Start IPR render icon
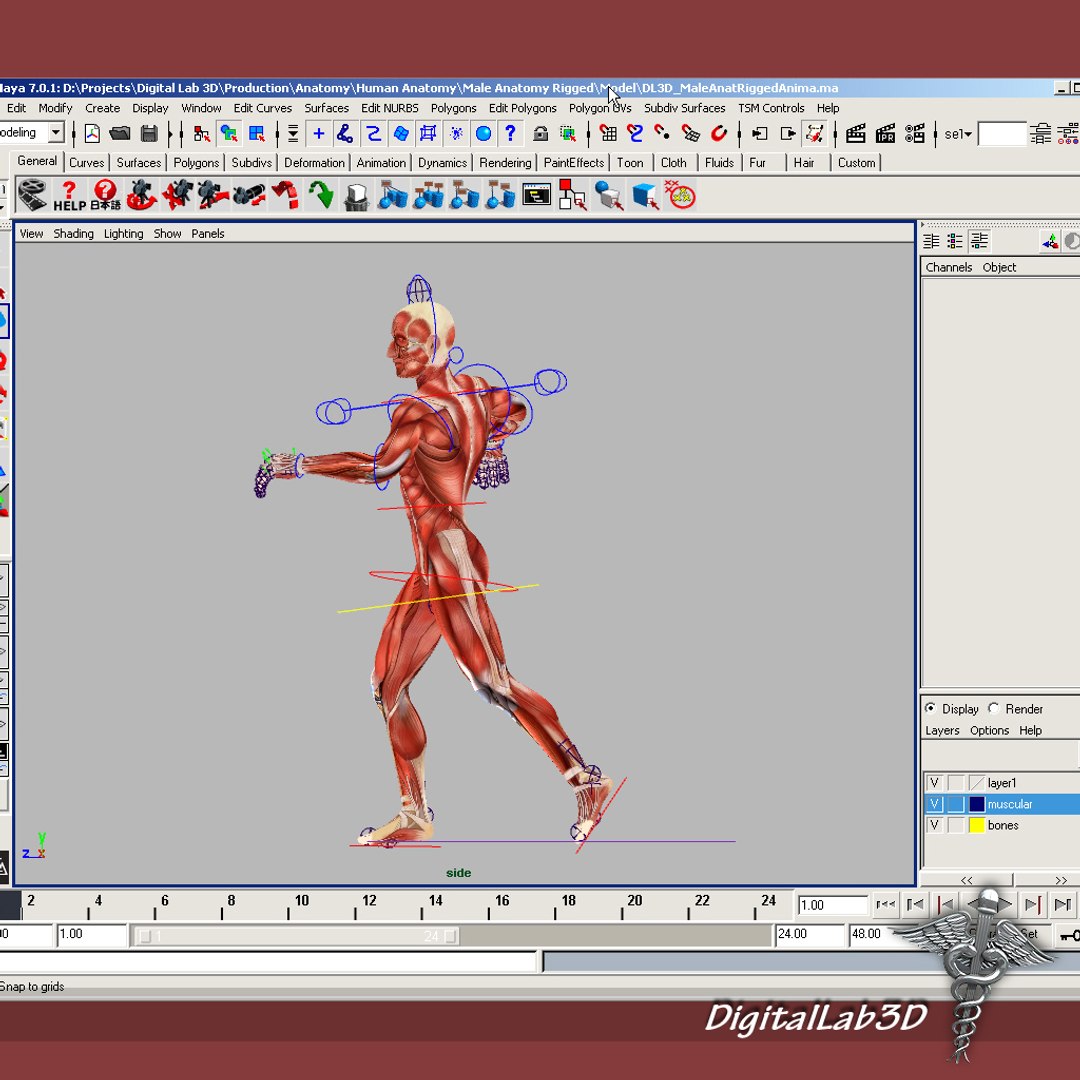 (x=885, y=134)
